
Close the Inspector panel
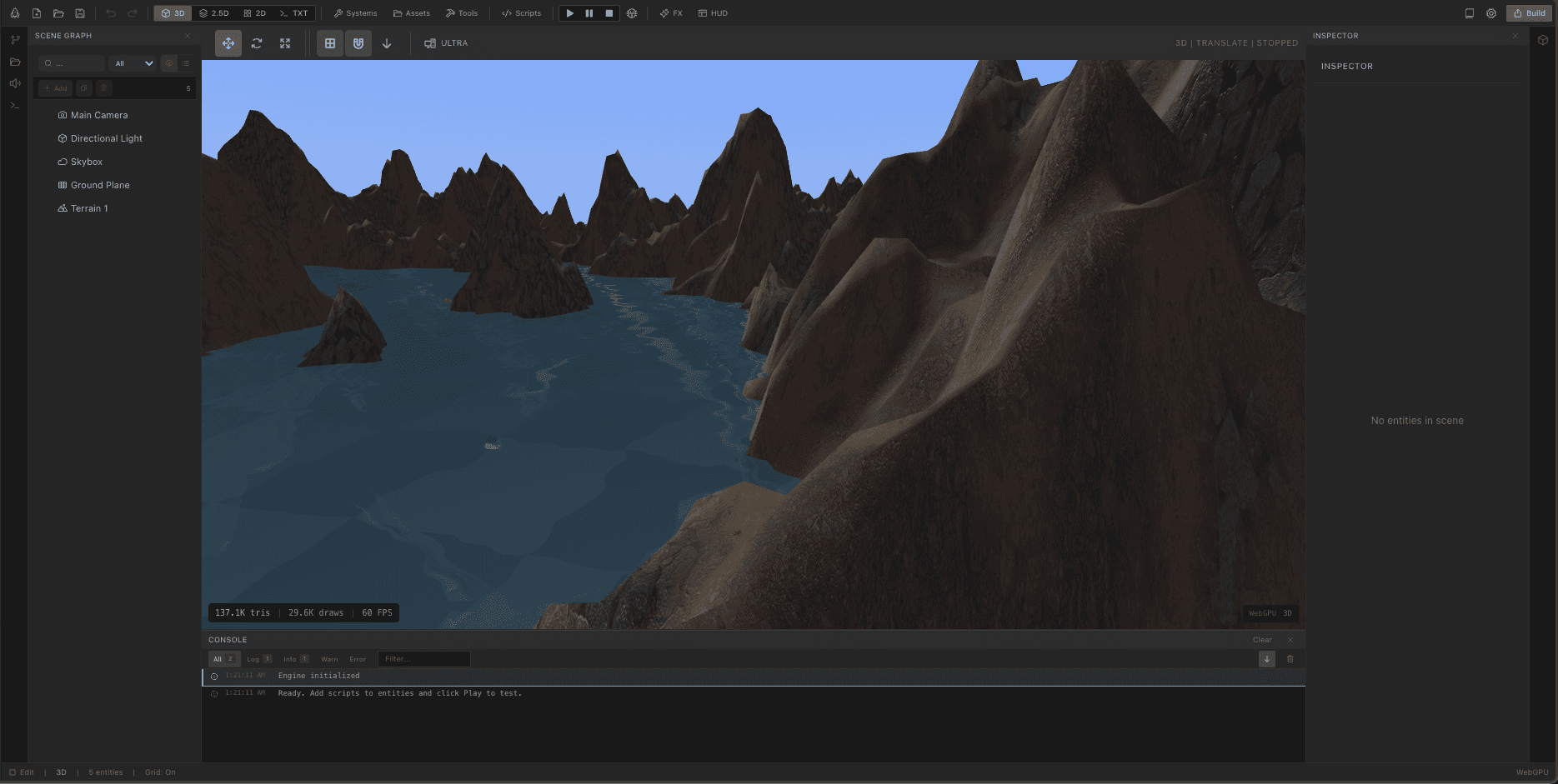1515,36
